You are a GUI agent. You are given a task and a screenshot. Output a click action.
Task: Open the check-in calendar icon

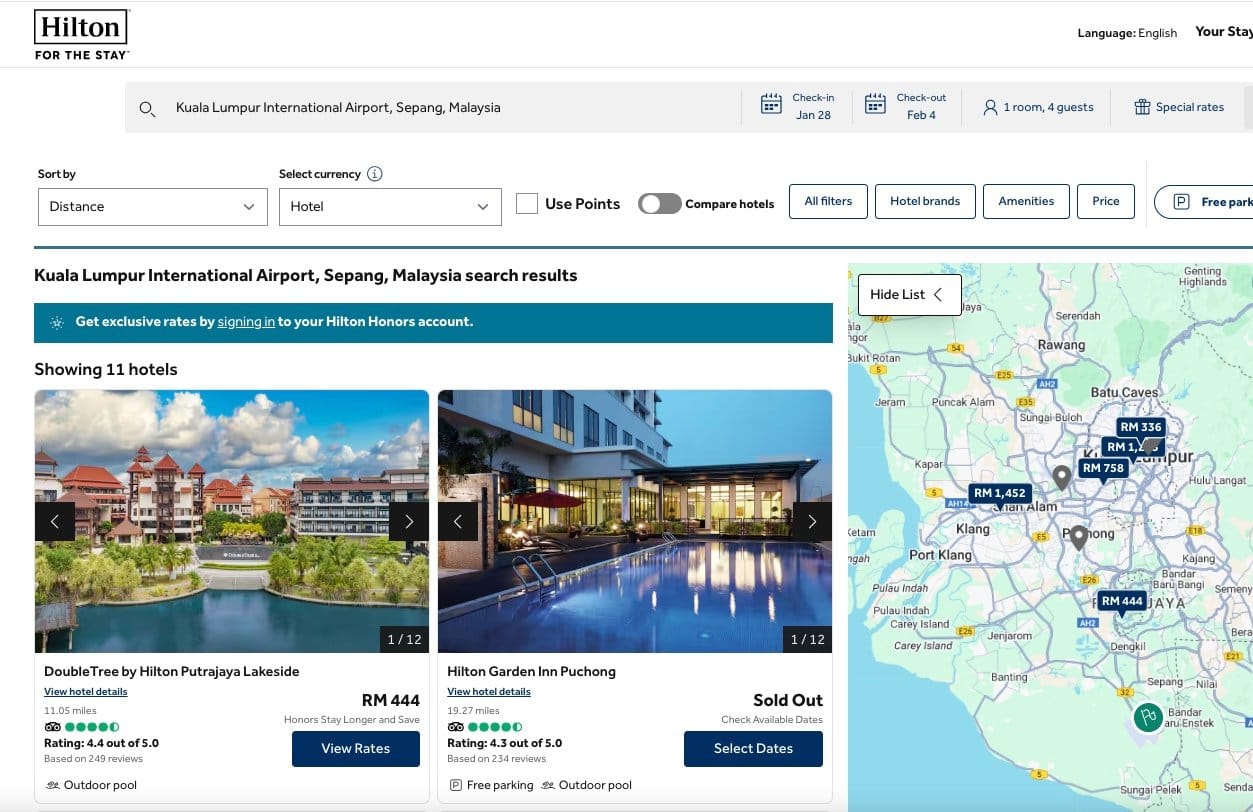(771, 105)
